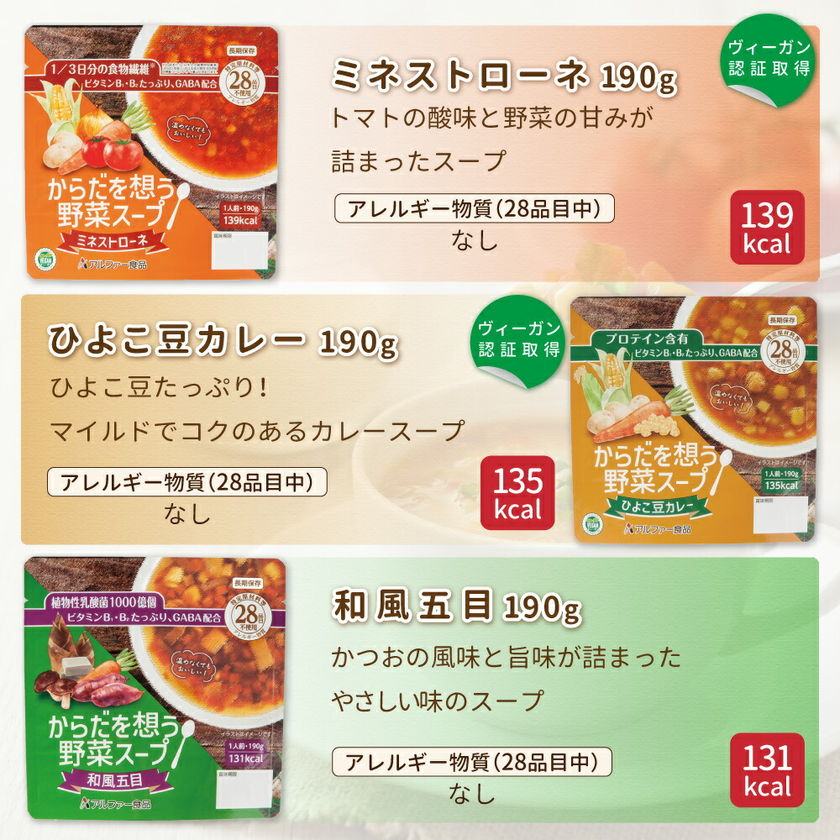Screen dimensions: 840x840
Task: Click the chickpea curry package image
Action: click(694, 419)
